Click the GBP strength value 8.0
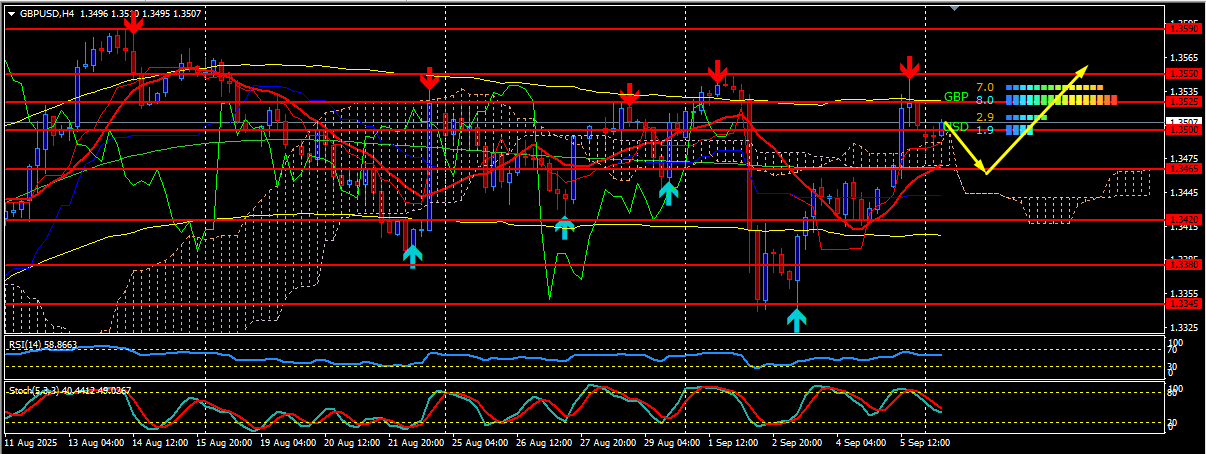This screenshot has width=1206, height=454. (x=984, y=100)
